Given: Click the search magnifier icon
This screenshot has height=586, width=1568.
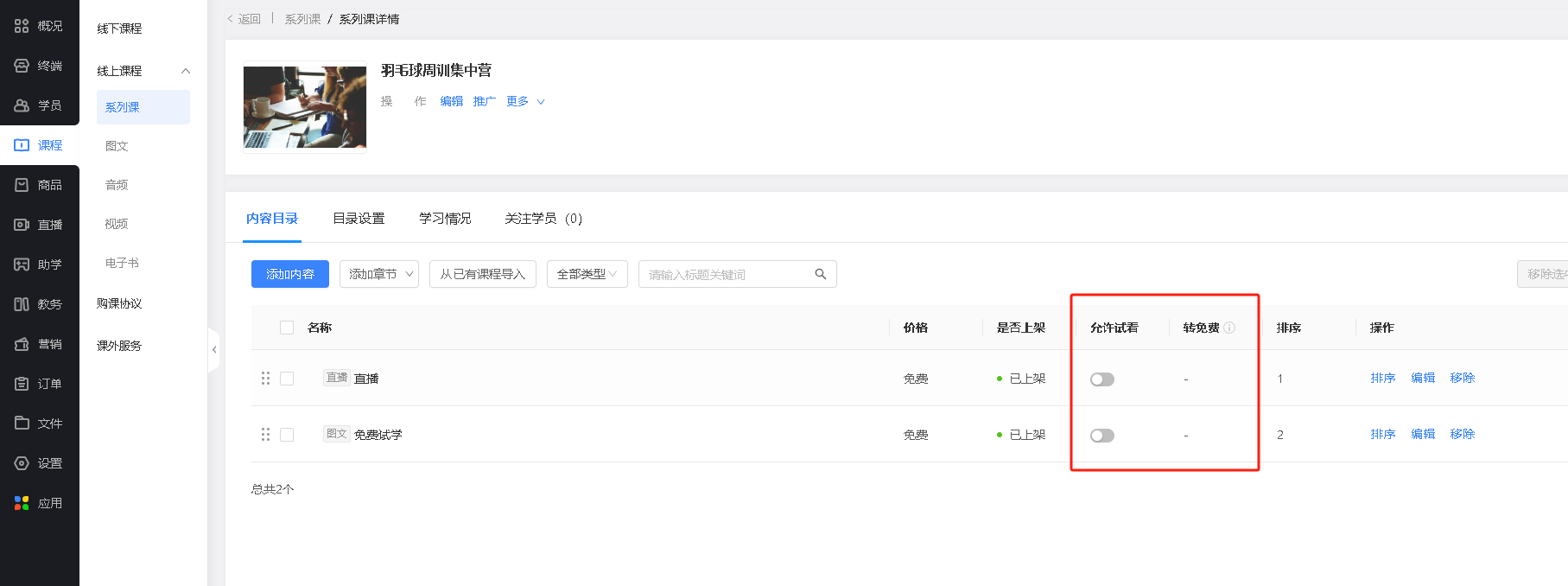Looking at the screenshot, I should point(821,274).
